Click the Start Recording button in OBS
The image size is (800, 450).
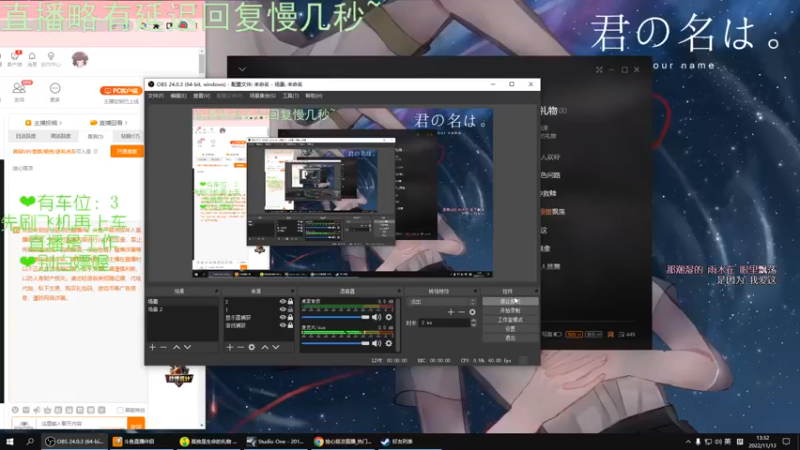(510, 311)
